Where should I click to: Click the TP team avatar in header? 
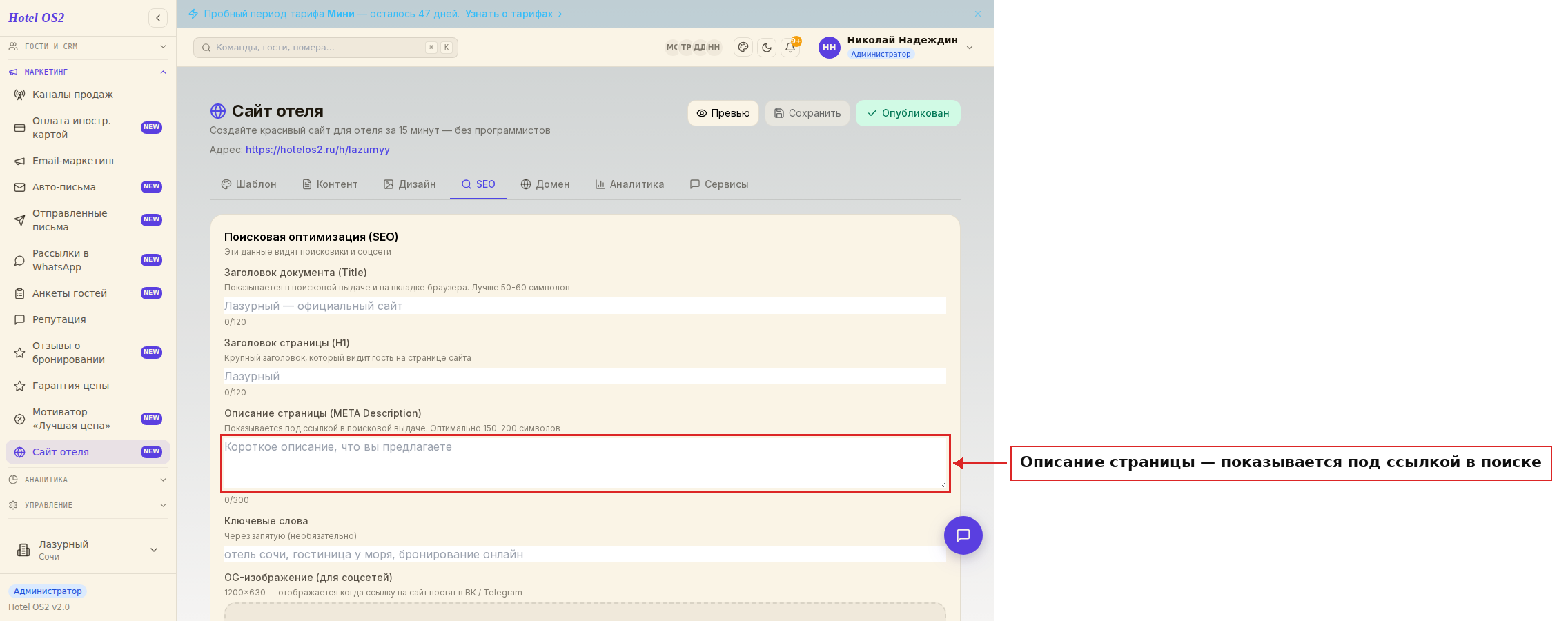click(x=686, y=47)
